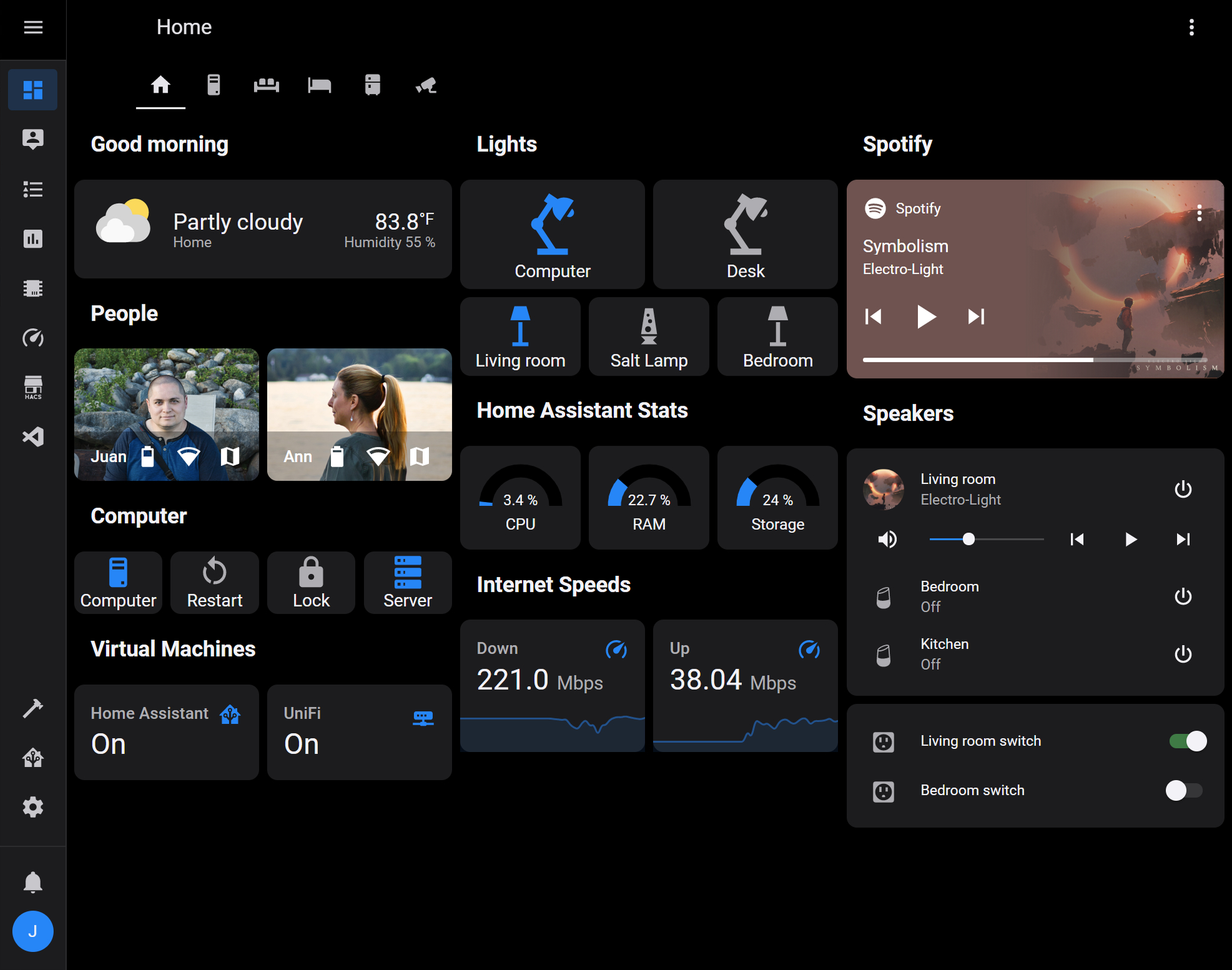Expand the hamburger sidebar menu
Screen dimensions: 1232x970
point(32,27)
